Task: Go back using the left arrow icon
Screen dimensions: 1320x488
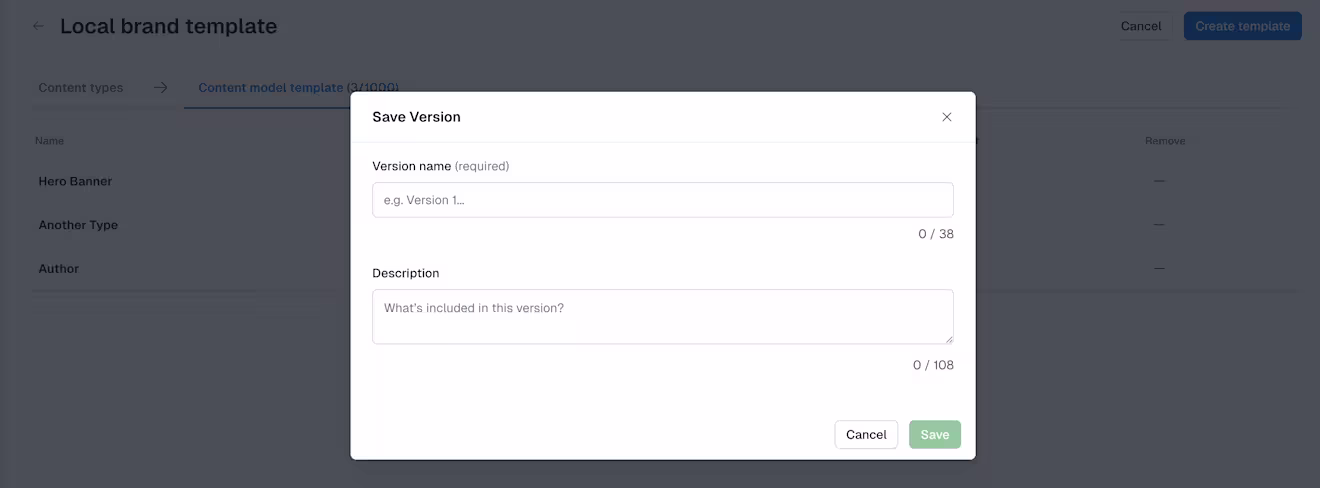Action: pyautogui.click(x=38, y=27)
